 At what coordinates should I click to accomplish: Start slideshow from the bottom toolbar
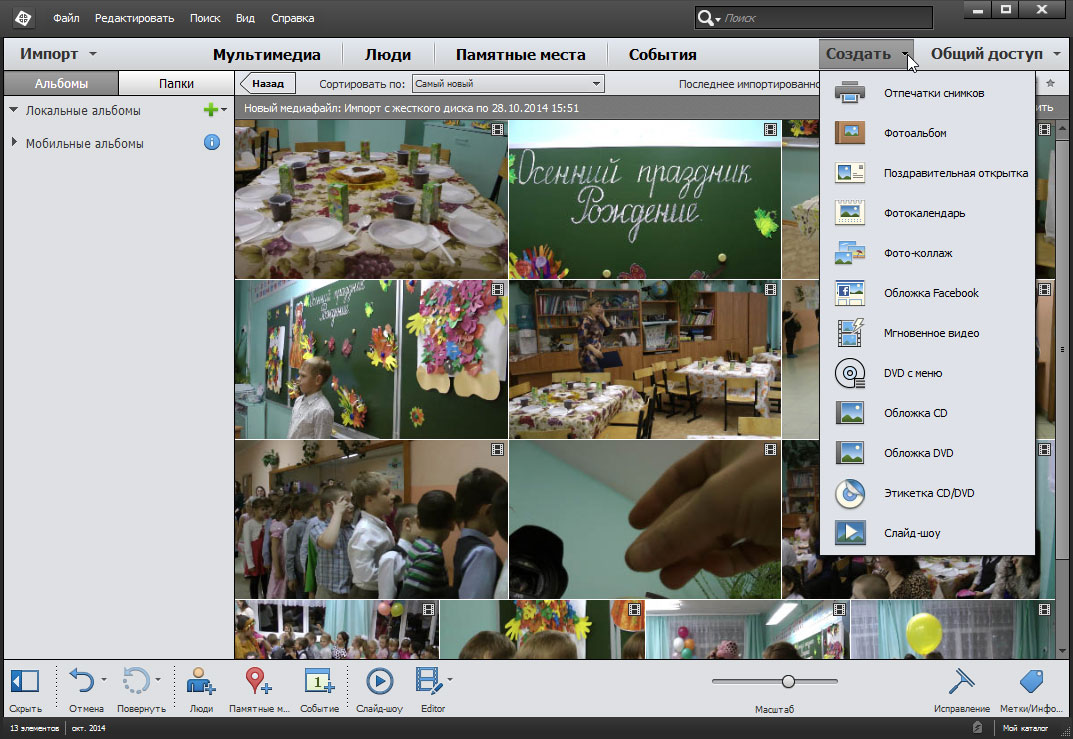tap(379, 682)
